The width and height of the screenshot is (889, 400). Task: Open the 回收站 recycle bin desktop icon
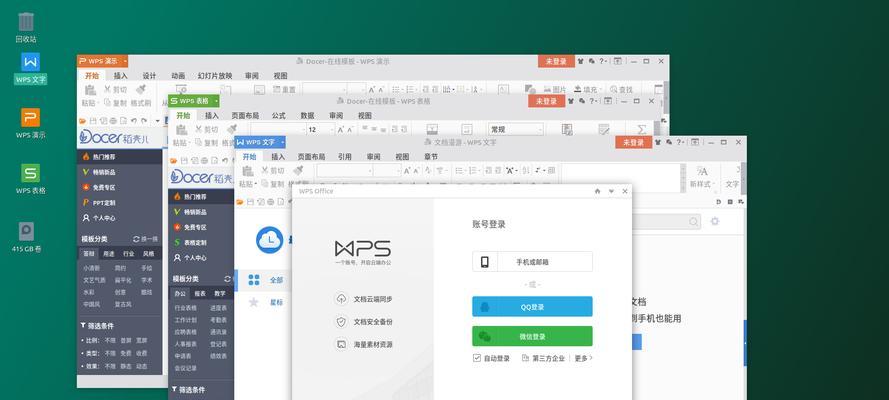click(x=26, y=27)
